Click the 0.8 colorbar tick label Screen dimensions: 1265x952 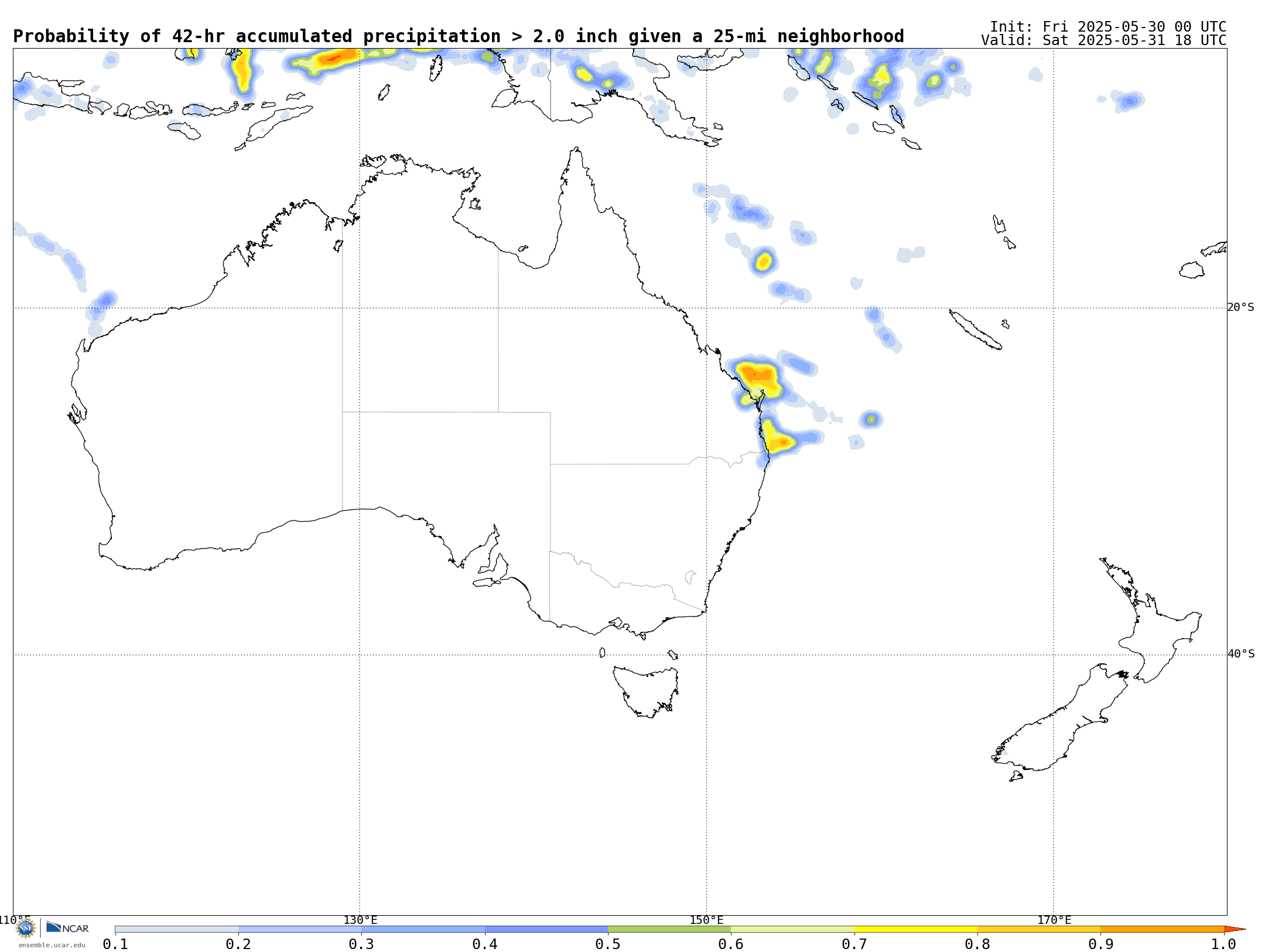tap(977, 944)
